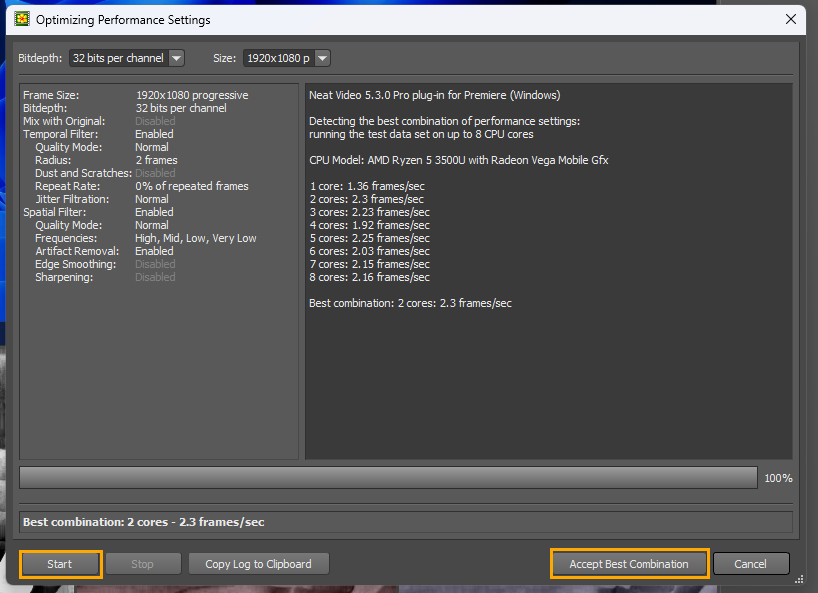The height and width of the screenshot is (593, 818).
Task: Click the '4 cores: 1.92 frames/sec' log line
Action: click(369, 225)
